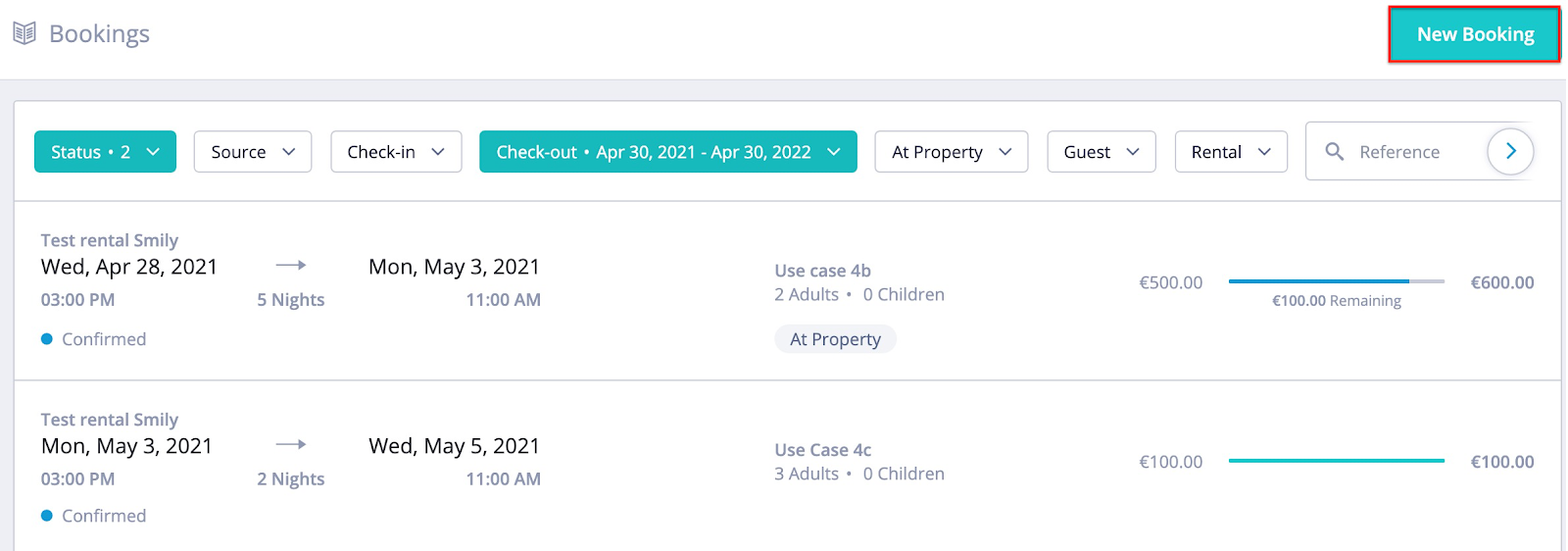Screen dimensions: 1568x551
Task: Expand the At Property filter
Action: point(952,152)
